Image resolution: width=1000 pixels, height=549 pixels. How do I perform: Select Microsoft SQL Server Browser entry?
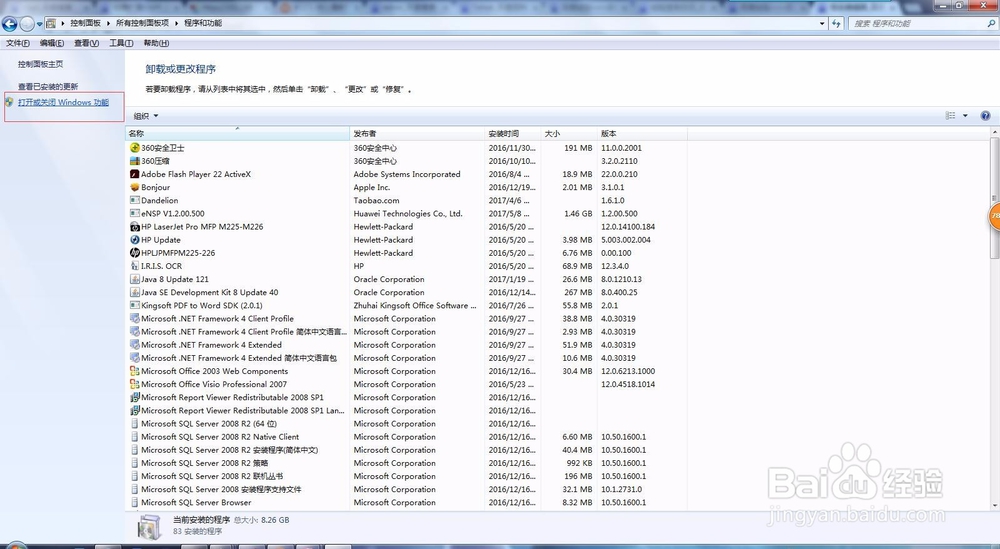coord(196,502)
